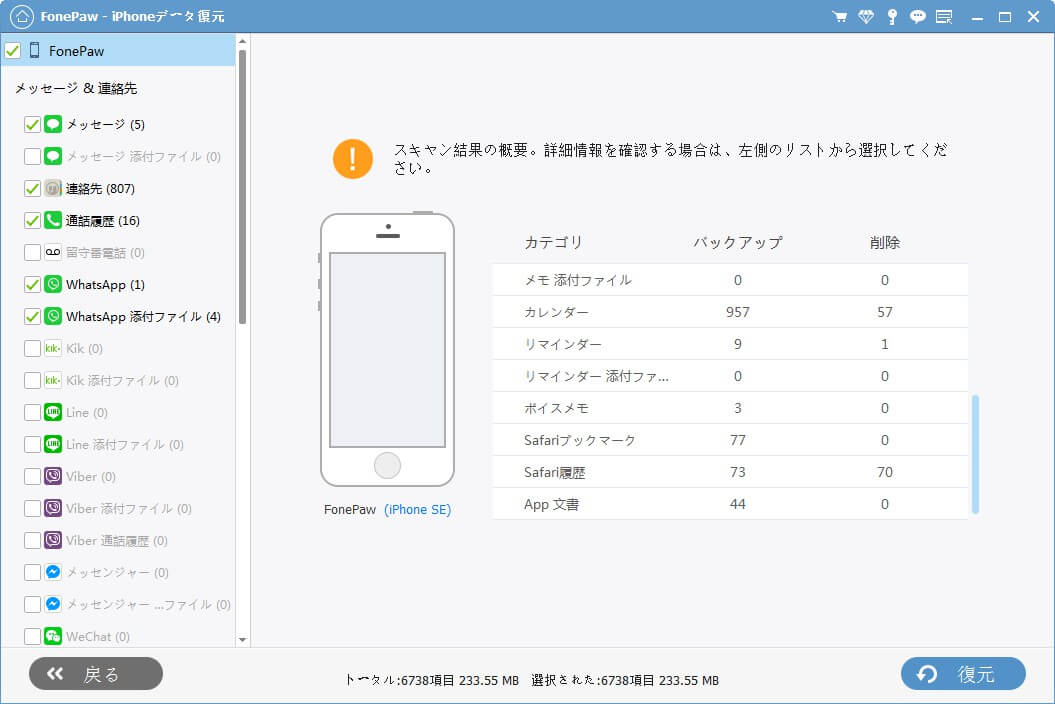Image resolution: width=1055 pixels, height=704 pixels.
Task: Click the Safariブックマーク table row
Action: (x=730, y=440)
